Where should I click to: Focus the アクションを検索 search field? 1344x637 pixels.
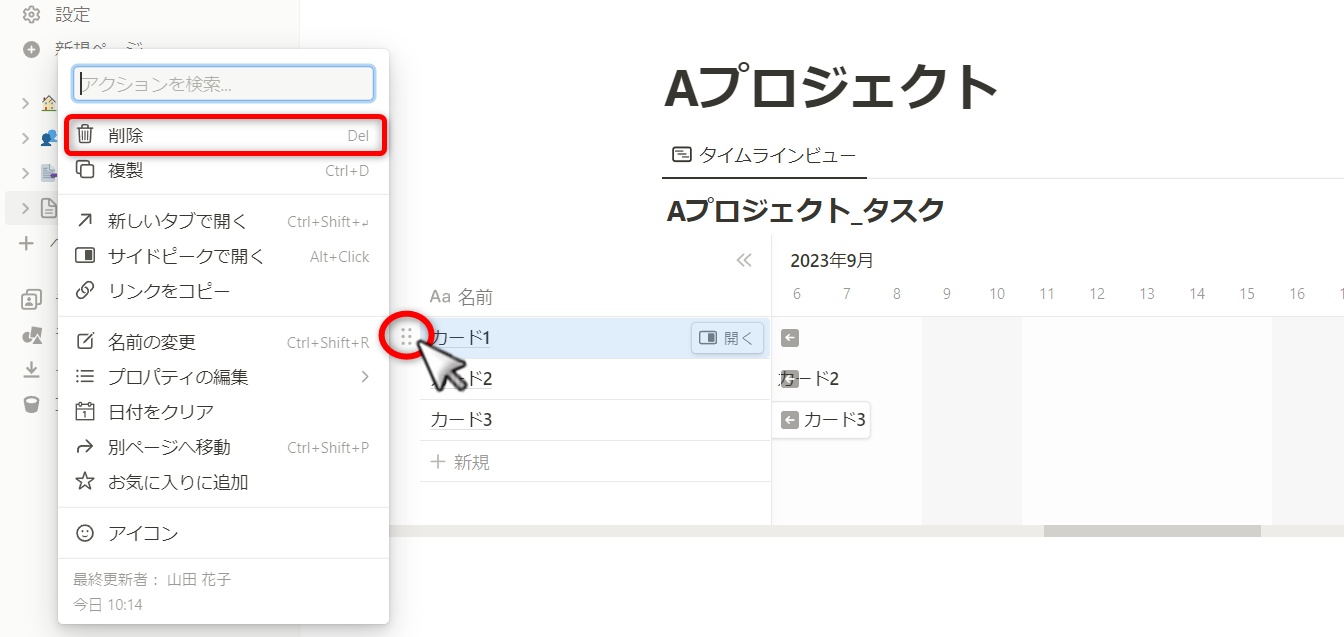coord(224,84)
